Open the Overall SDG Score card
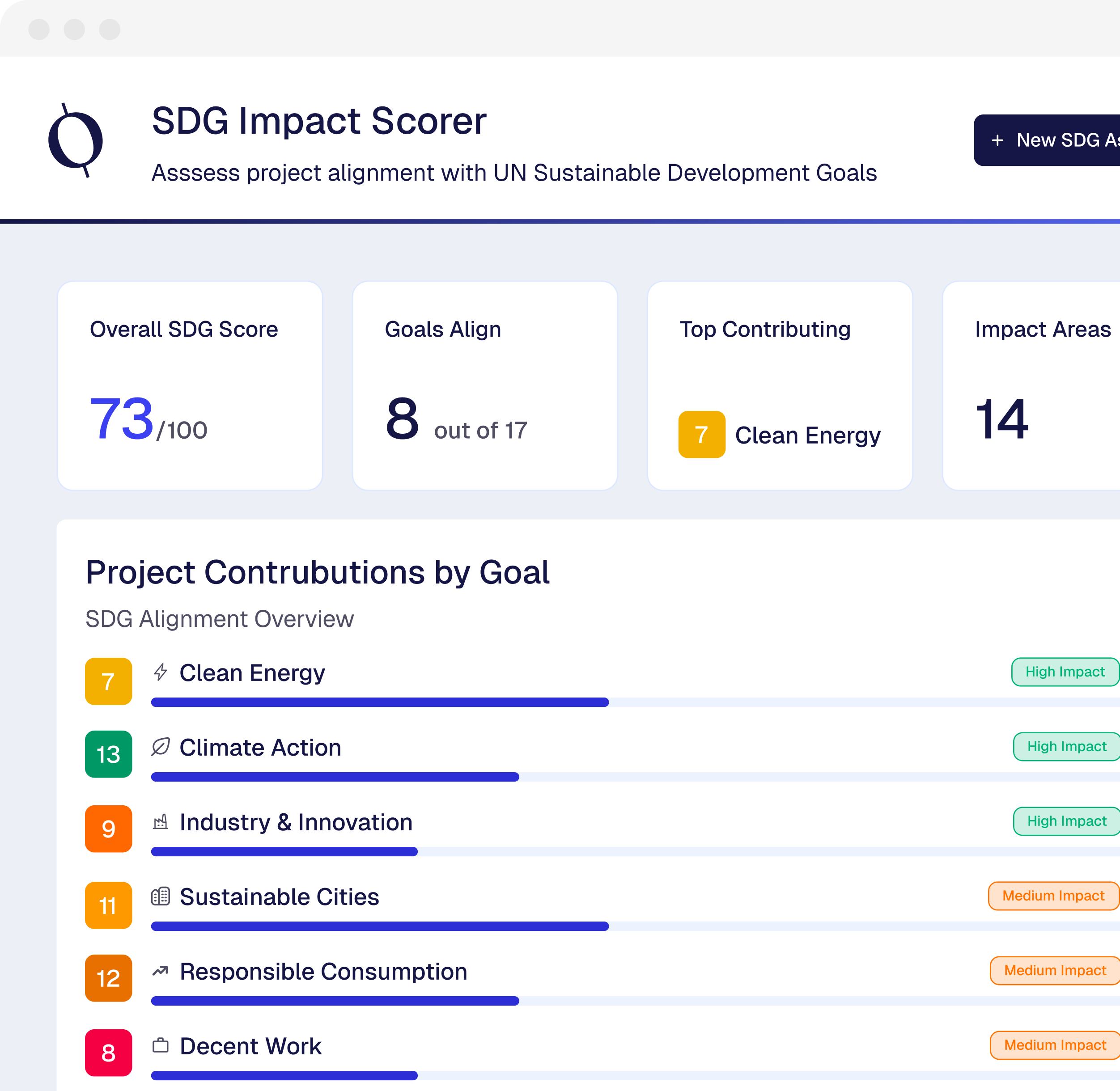 pos(190,385)
